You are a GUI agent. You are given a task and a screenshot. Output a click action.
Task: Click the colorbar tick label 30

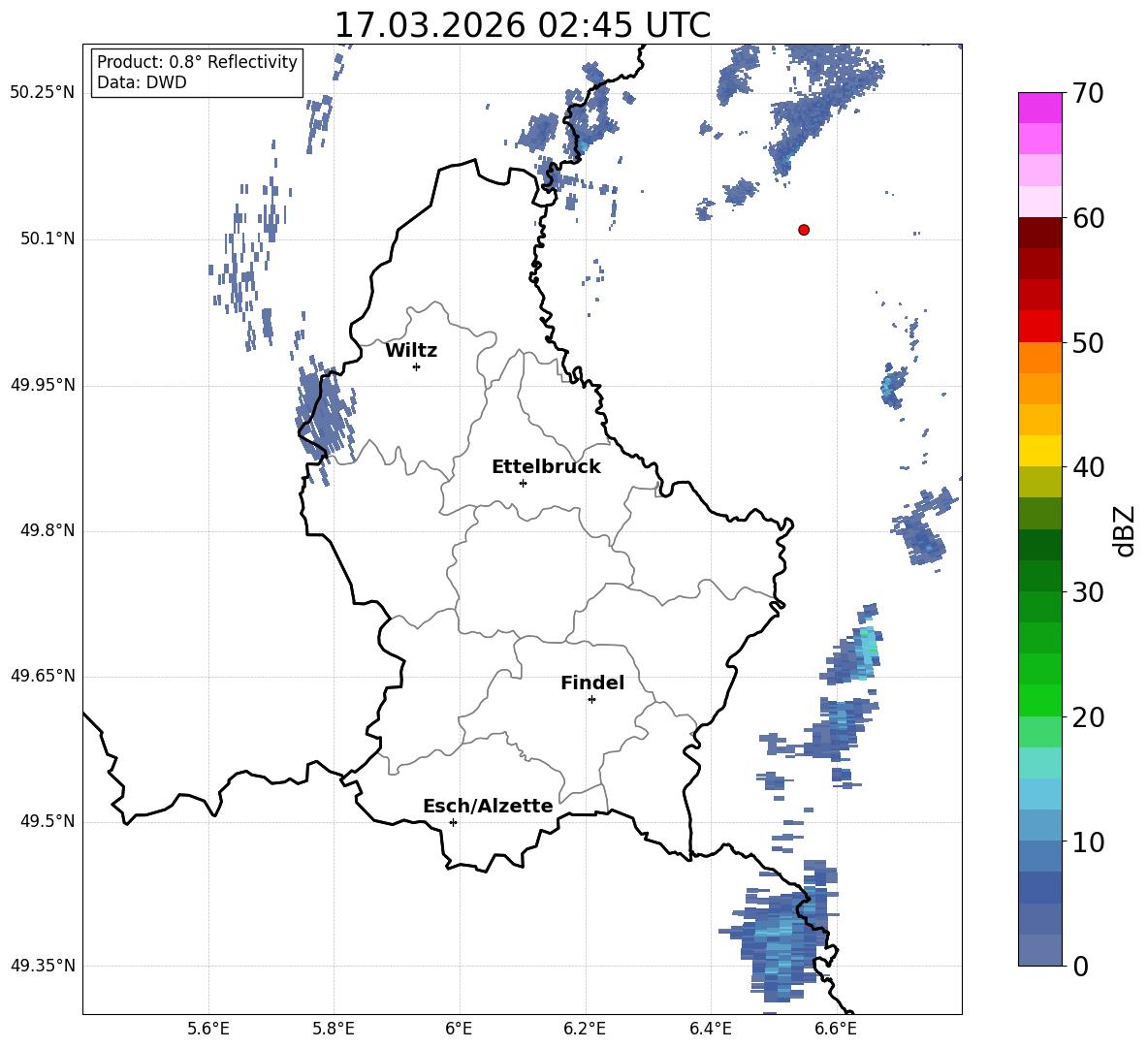tap(1088, 592)
